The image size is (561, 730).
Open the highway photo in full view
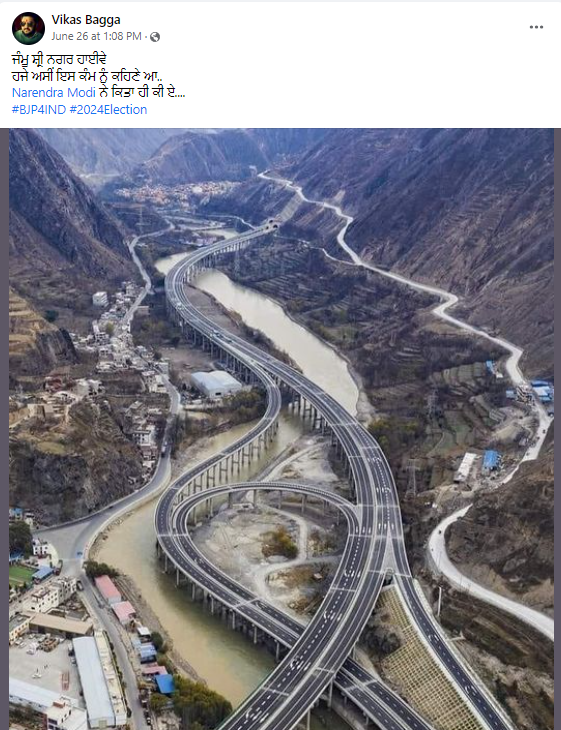click(281, 429)
